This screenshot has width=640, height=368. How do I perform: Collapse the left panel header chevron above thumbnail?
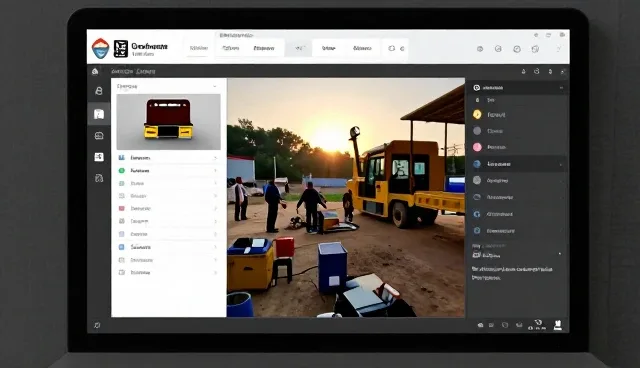click(x=215, y=86)
